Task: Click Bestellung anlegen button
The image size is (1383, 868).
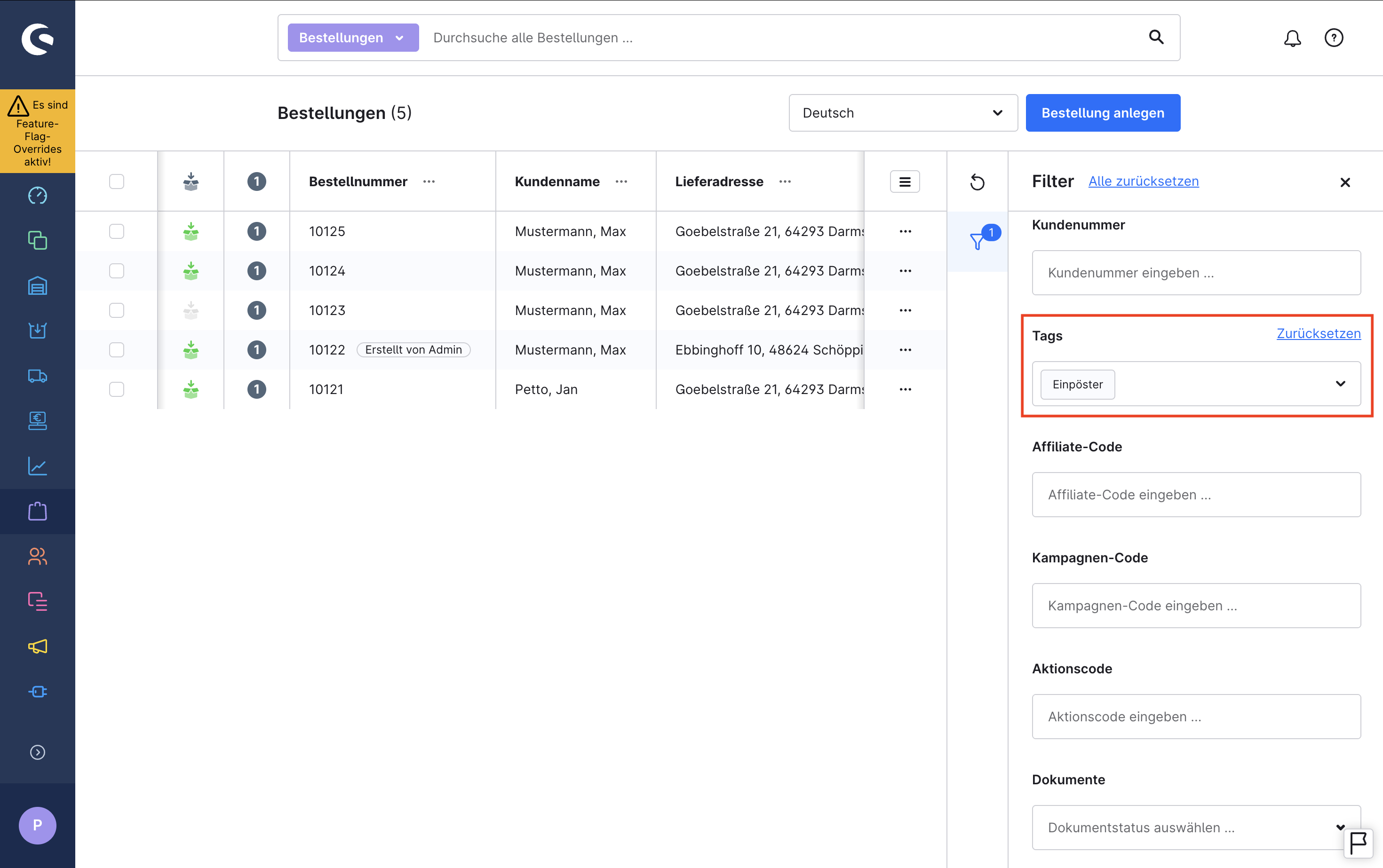Action: [x=1103, y=113]
